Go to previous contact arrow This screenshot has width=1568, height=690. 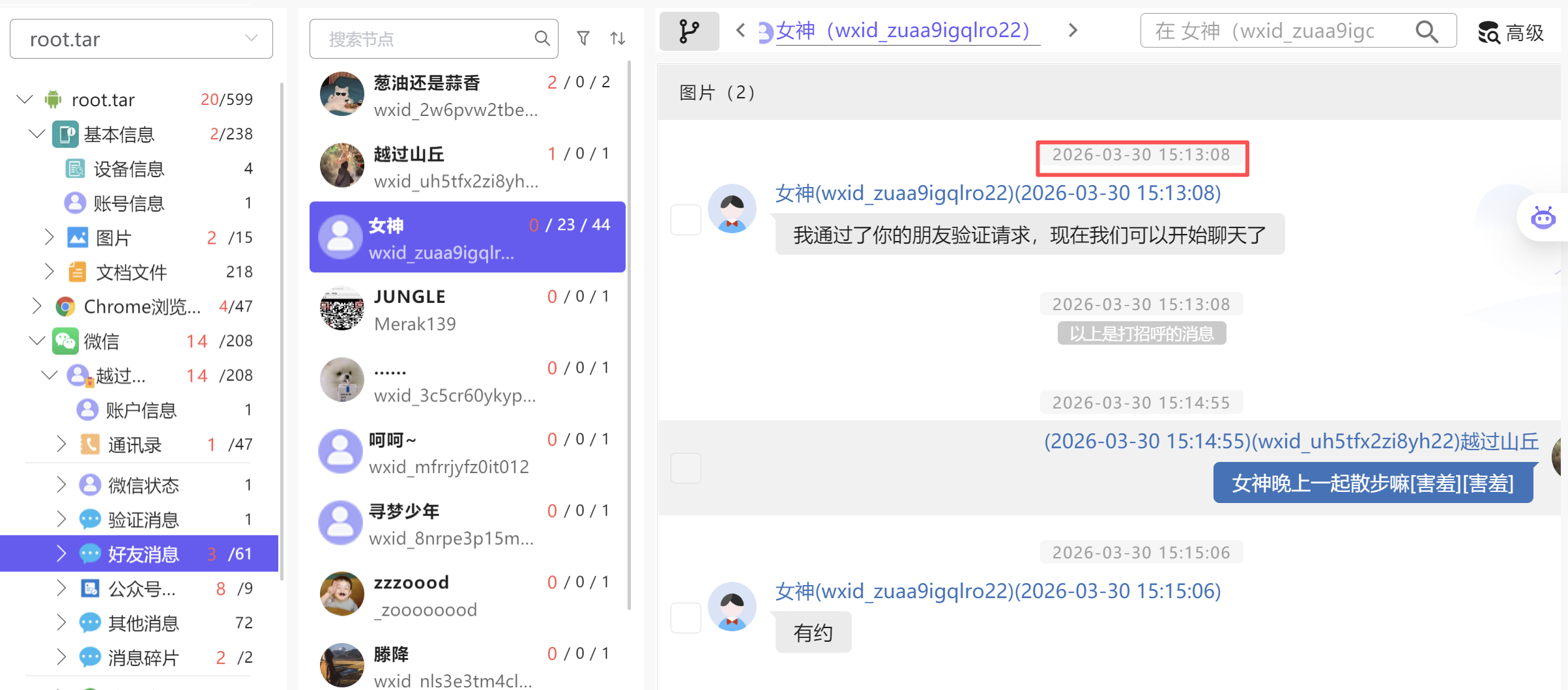[x=740, y=30]
